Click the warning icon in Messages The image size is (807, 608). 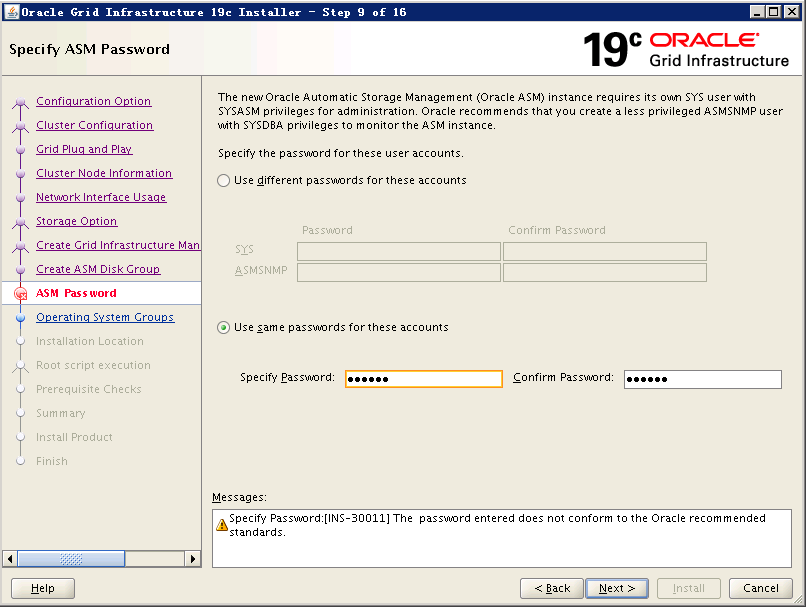[x=222, y=525]
